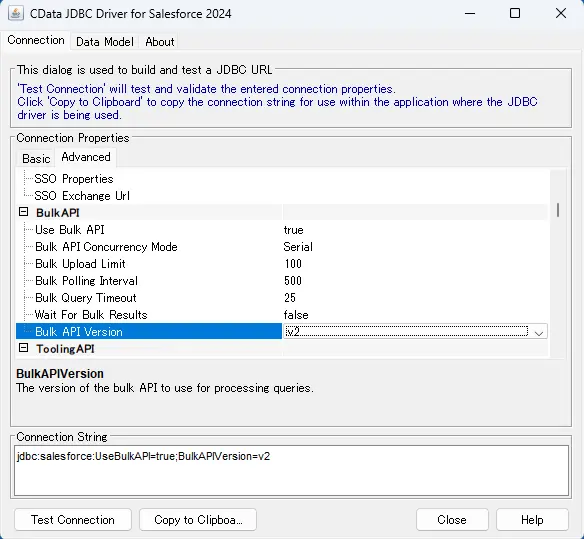Select the Bulk Query Timeout property
584x539 pixels.
click(x=86, y=298)
